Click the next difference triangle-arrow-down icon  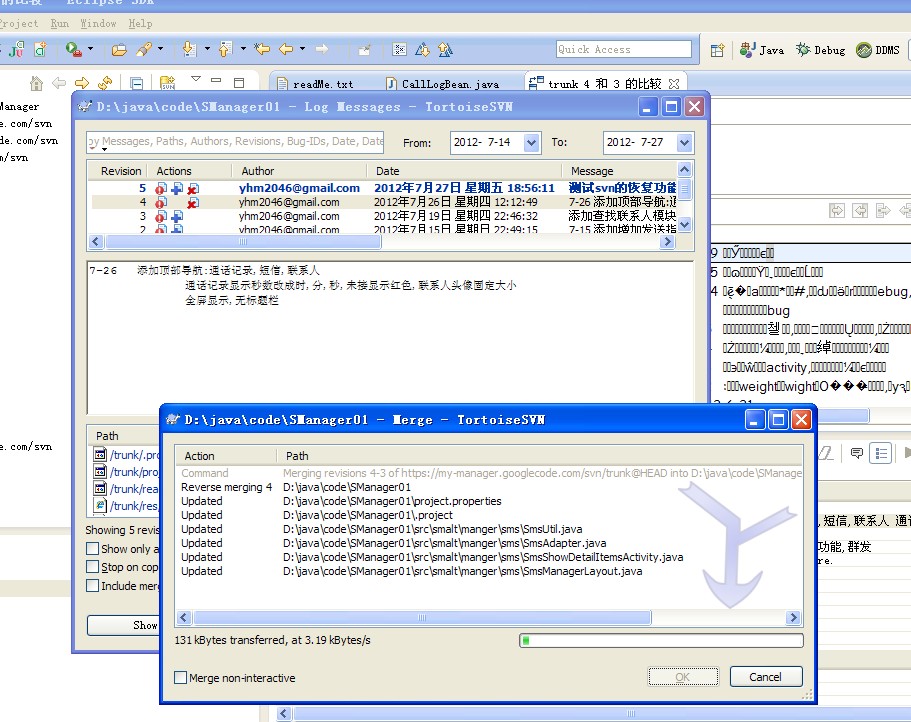point(422,50)
